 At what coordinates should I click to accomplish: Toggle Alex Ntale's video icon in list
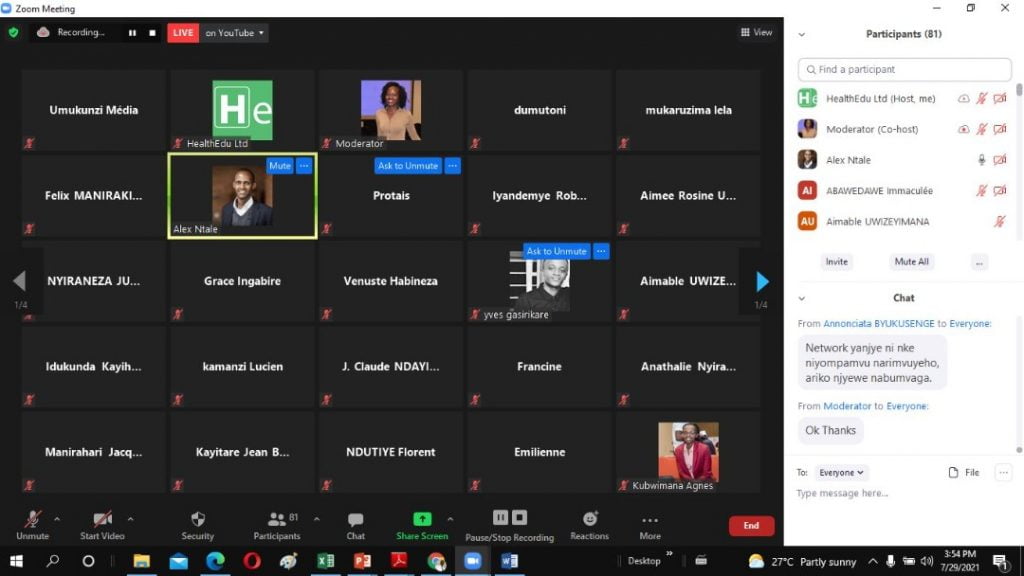tap(1000, 160)
